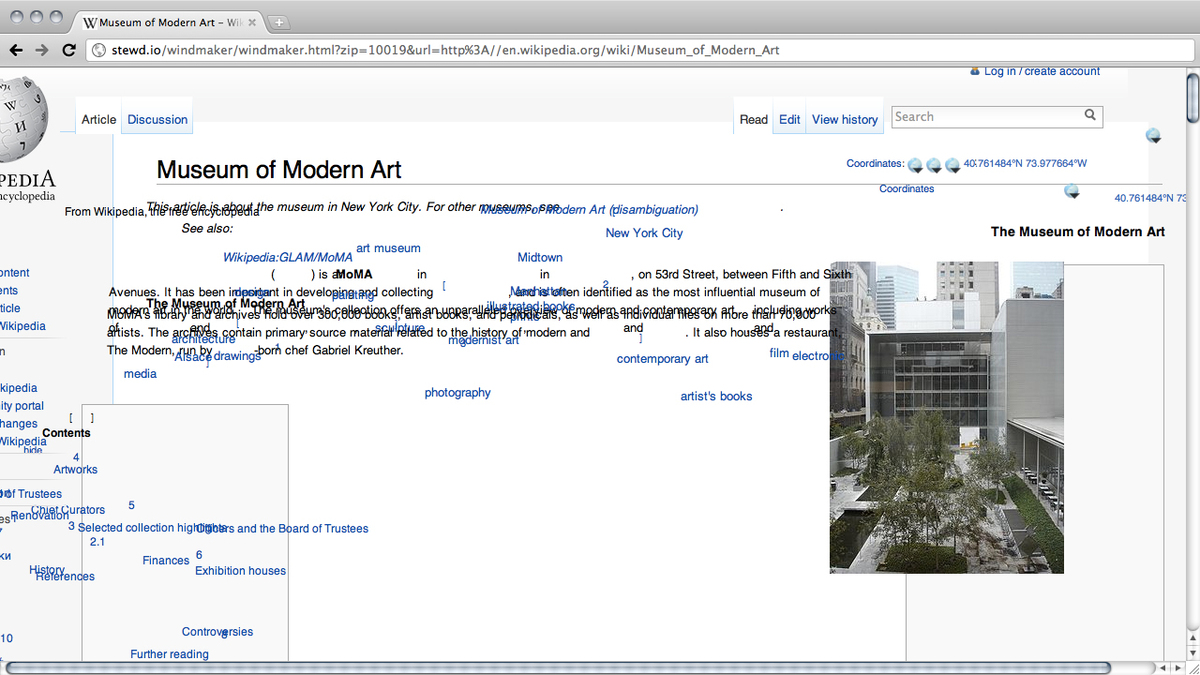Jump to the Controversies section
The image size is (1200, 675).
coord(217,632)
